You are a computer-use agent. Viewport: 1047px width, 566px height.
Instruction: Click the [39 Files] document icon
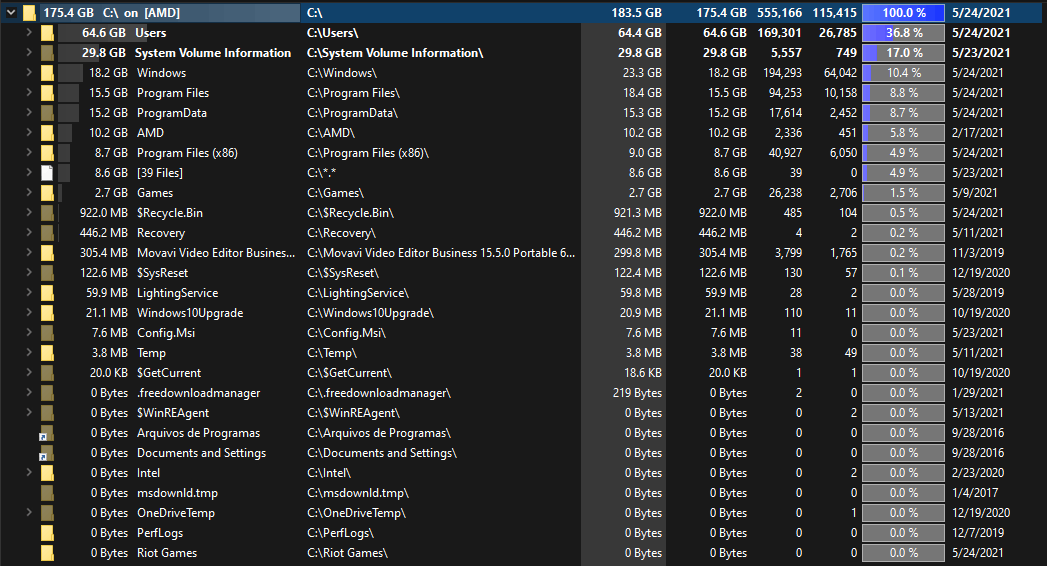tap(47, 173)
